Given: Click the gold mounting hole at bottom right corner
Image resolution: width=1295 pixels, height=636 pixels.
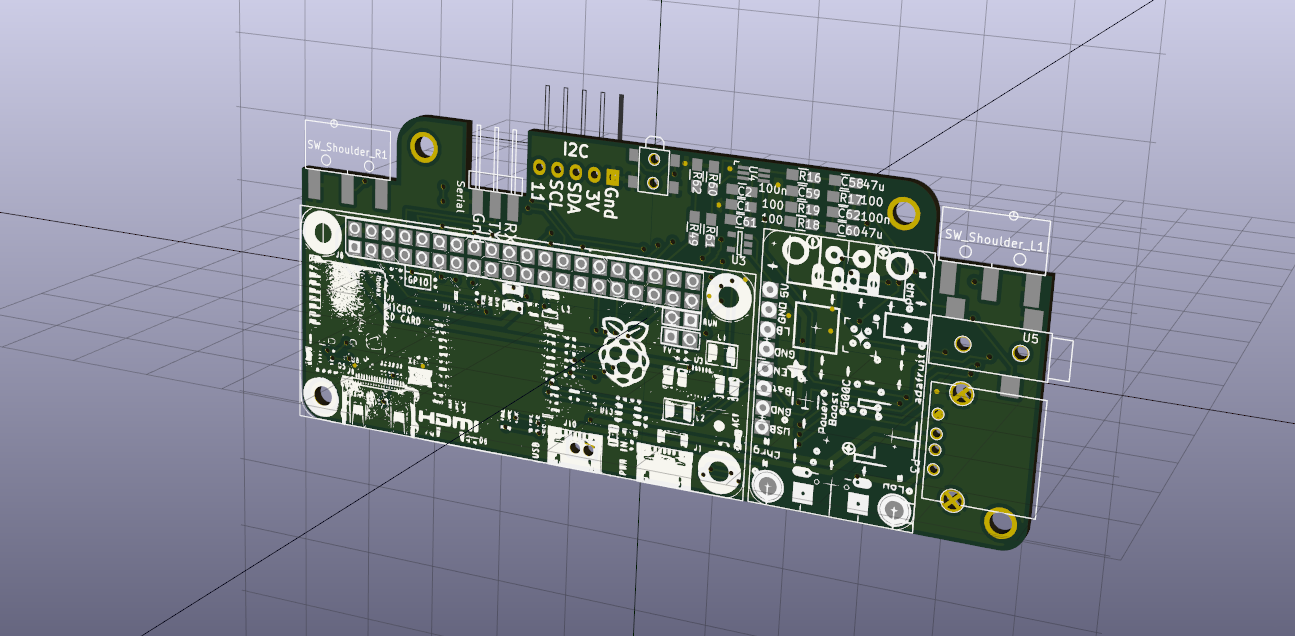Looking at the screenshot, I should click(999, 522).
